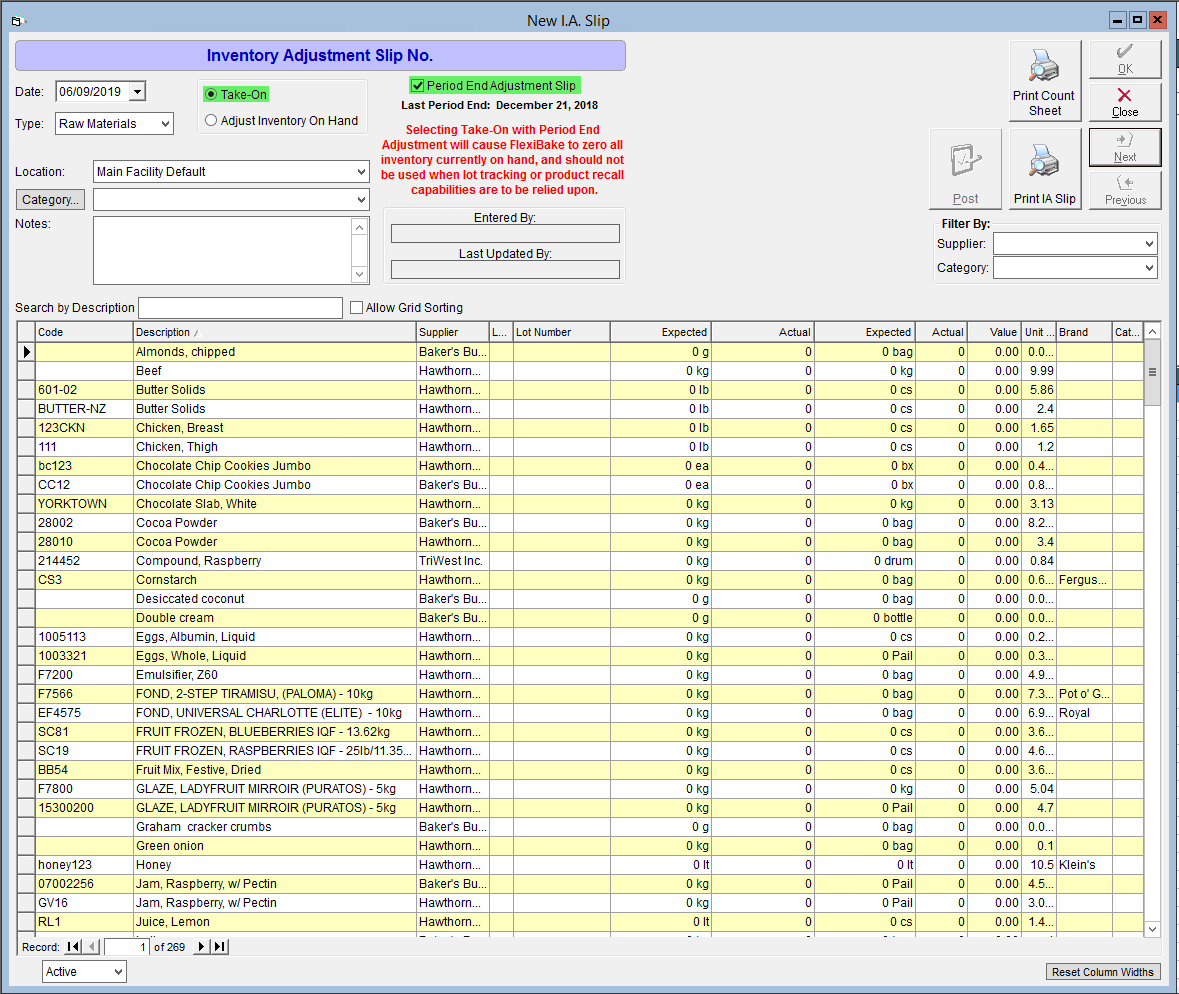Click the red X Close button
Image resolution: width=1179 pixels, height=994 pixels.
[1125, 102]
